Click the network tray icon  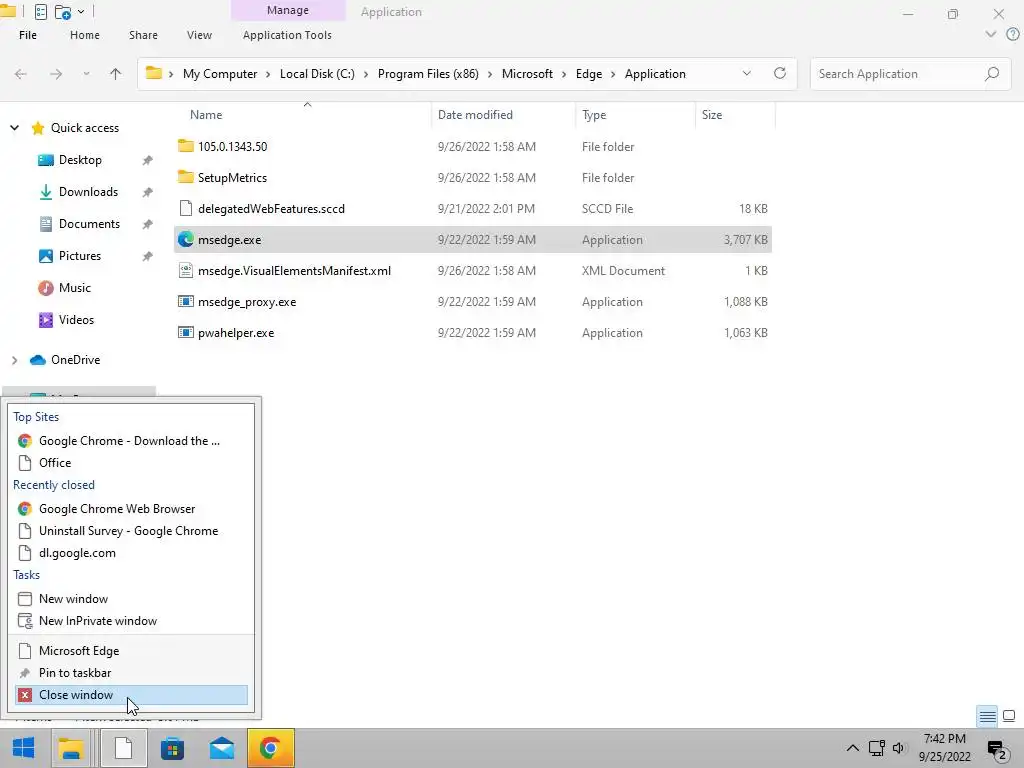pos(876,748)
